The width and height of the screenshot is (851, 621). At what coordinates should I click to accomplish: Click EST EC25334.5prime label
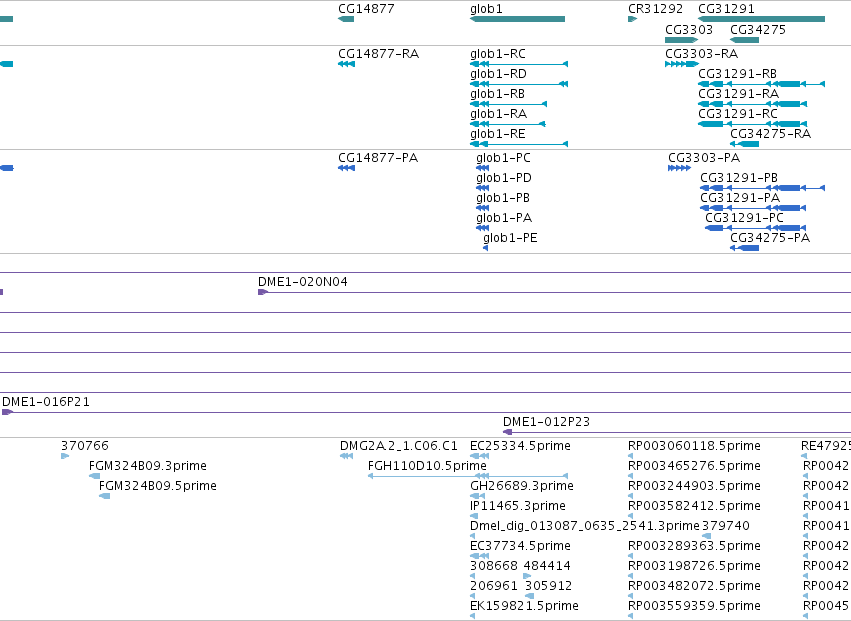pyautogui.click(x=520, y=446)
